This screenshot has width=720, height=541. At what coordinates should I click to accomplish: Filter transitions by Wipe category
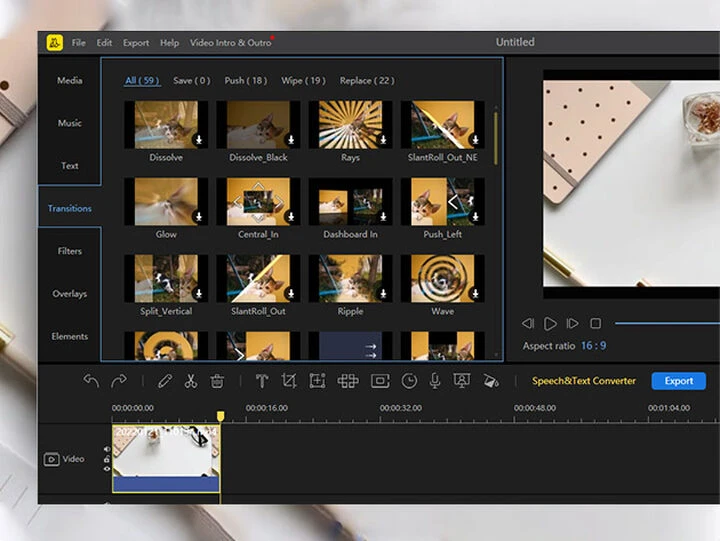pyautogui.click(x=302, y=80)
